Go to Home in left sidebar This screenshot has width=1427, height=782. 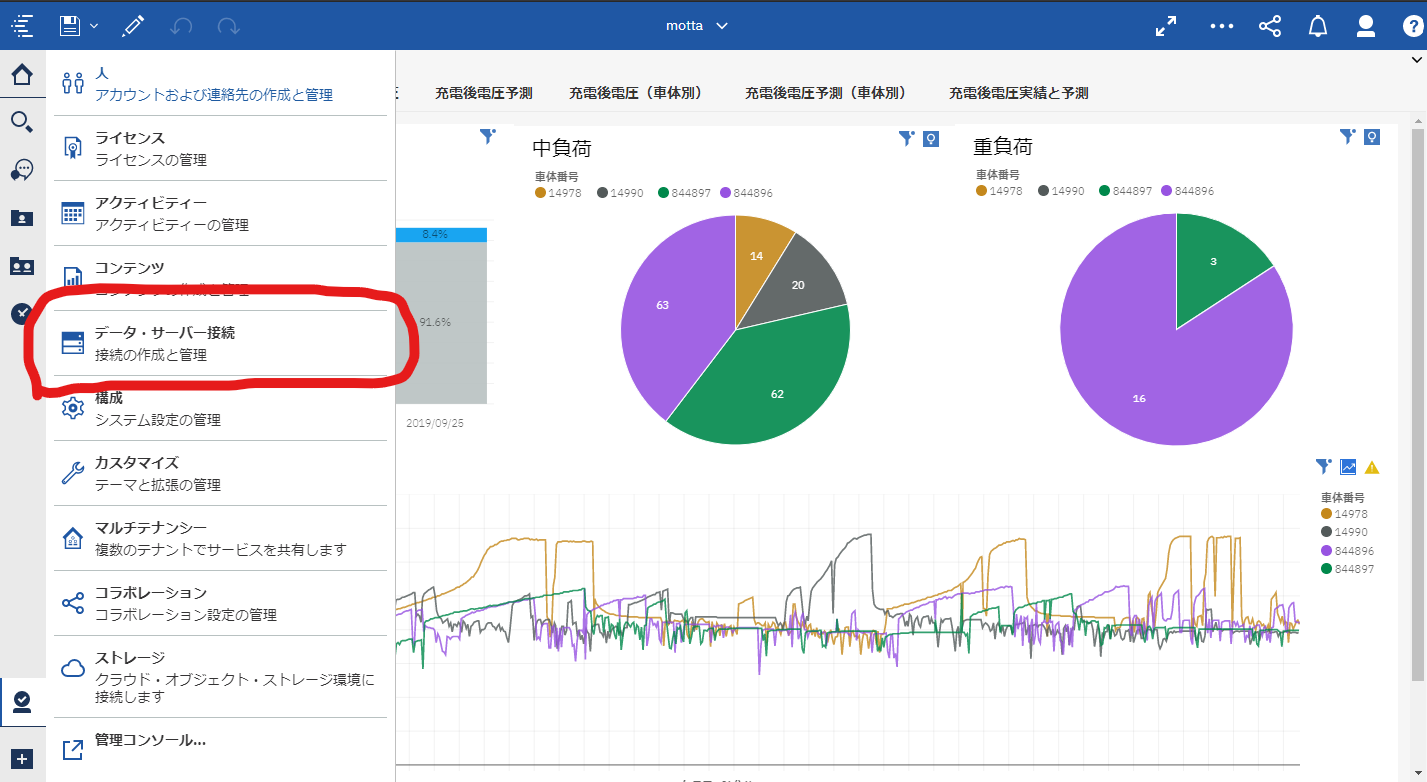tap(22, 74)
